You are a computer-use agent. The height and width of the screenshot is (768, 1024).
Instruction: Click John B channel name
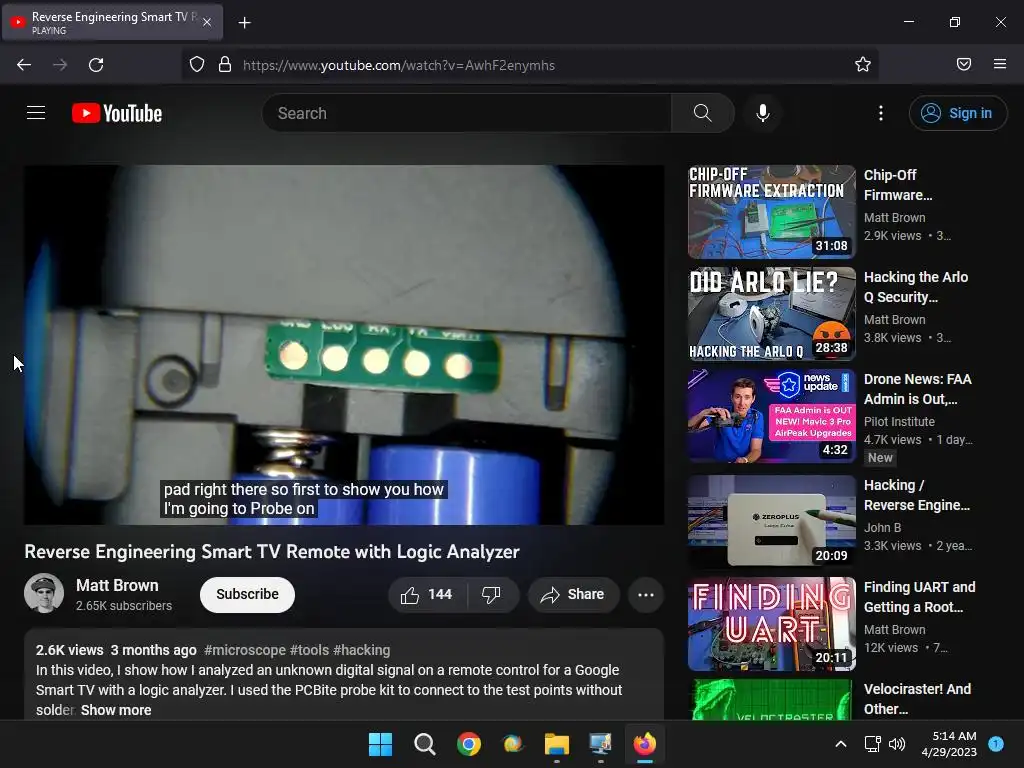882,527
